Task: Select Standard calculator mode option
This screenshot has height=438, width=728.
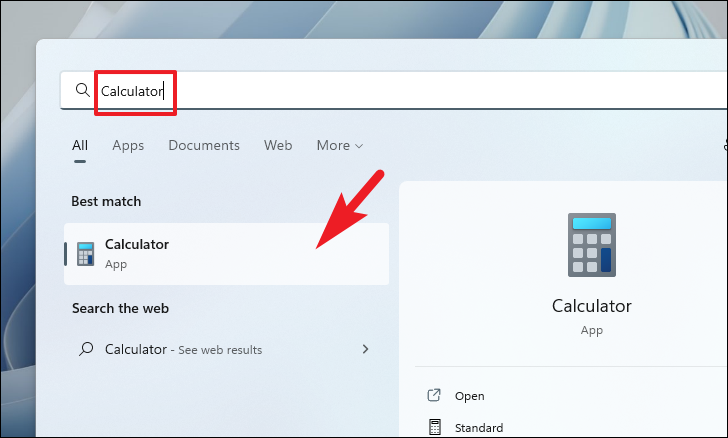Action: [x=479, y=427]
